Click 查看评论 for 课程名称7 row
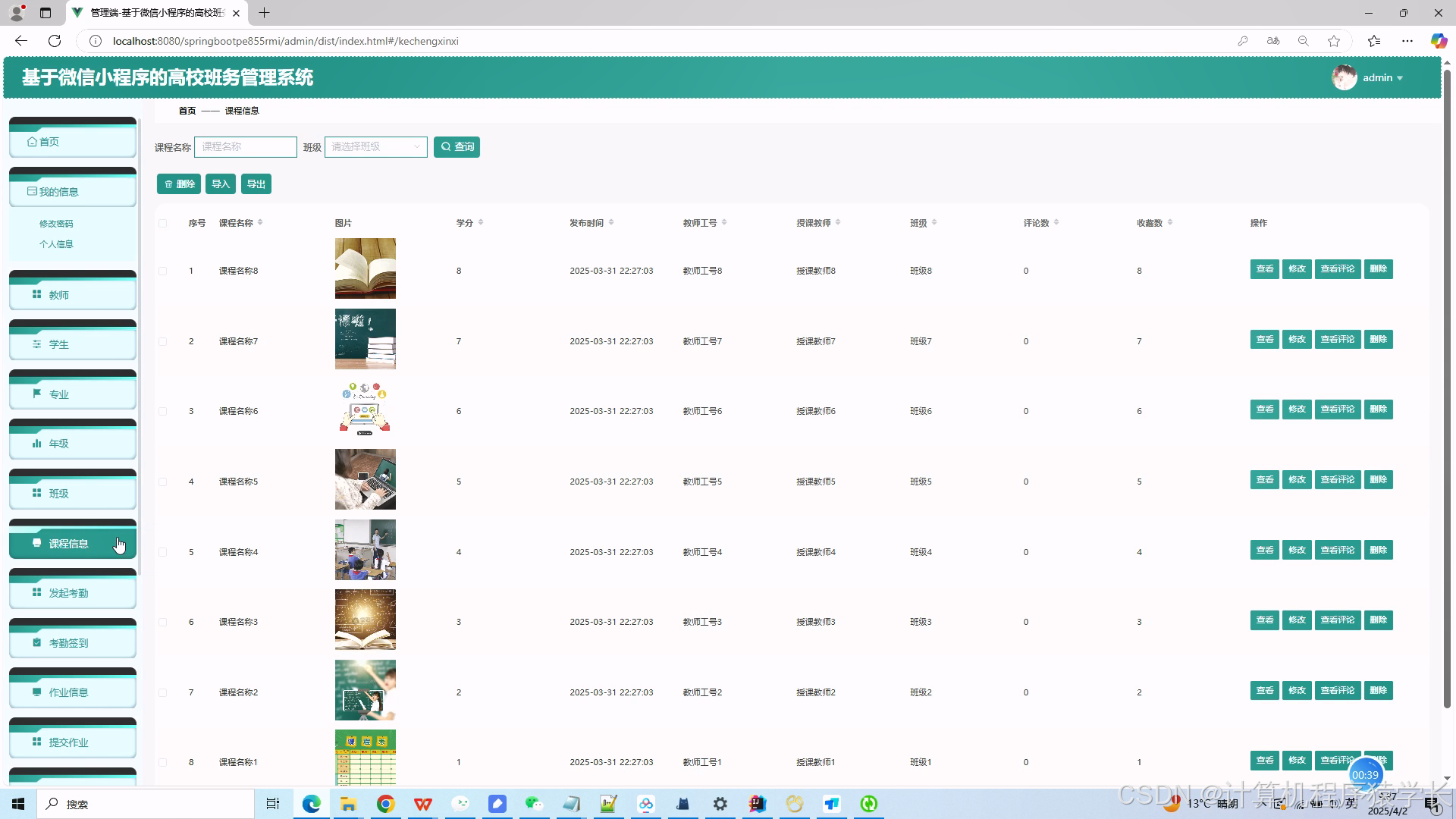The image size is (1456, 819). pos(1337,340)
